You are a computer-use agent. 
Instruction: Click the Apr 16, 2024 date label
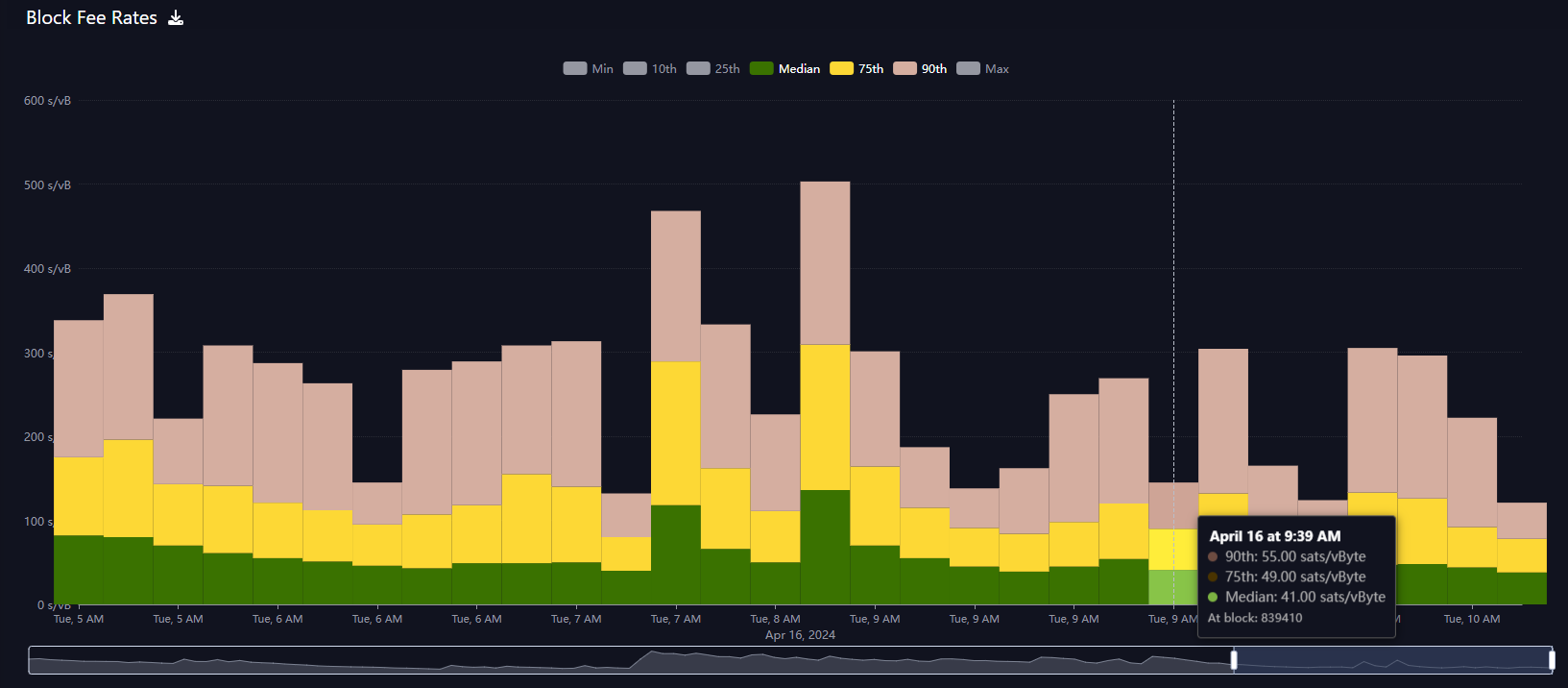800,635
